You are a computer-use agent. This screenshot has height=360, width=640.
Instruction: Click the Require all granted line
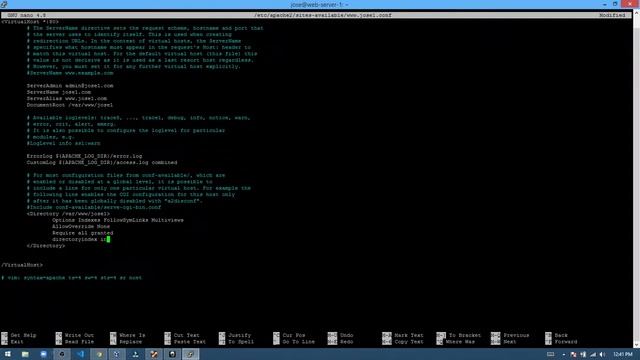coord(82,233)
